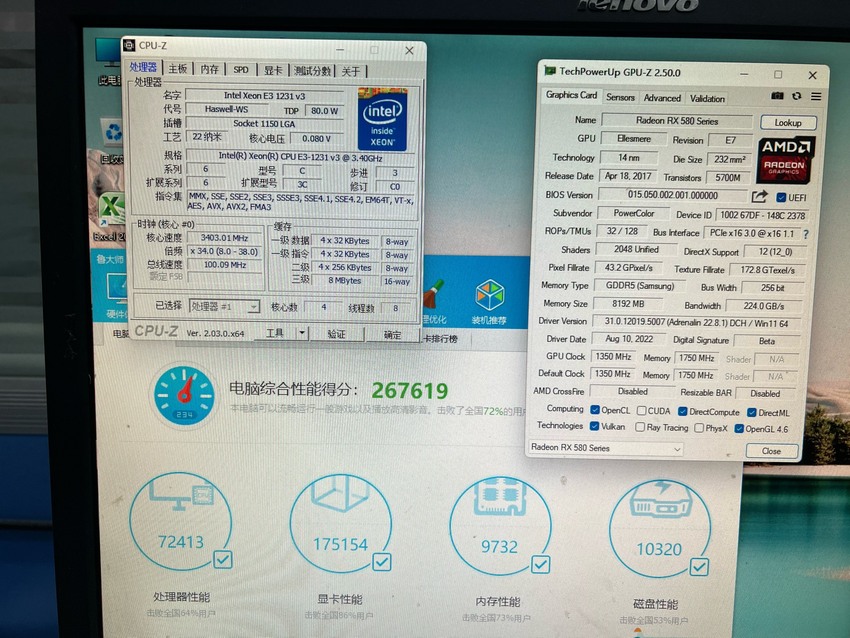The image size is (850, 638).
Task: Toggle the CUDA checkbox
Action: (x=641, y=411)
